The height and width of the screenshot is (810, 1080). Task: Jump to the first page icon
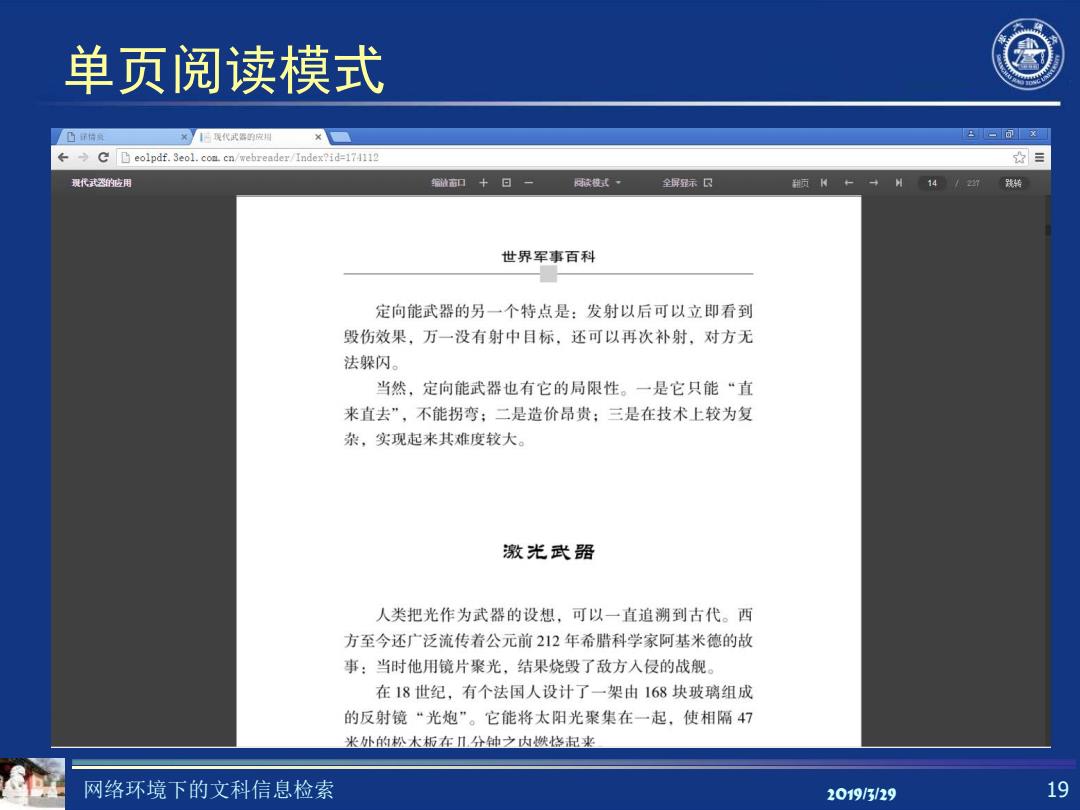(x=824, y=183)
